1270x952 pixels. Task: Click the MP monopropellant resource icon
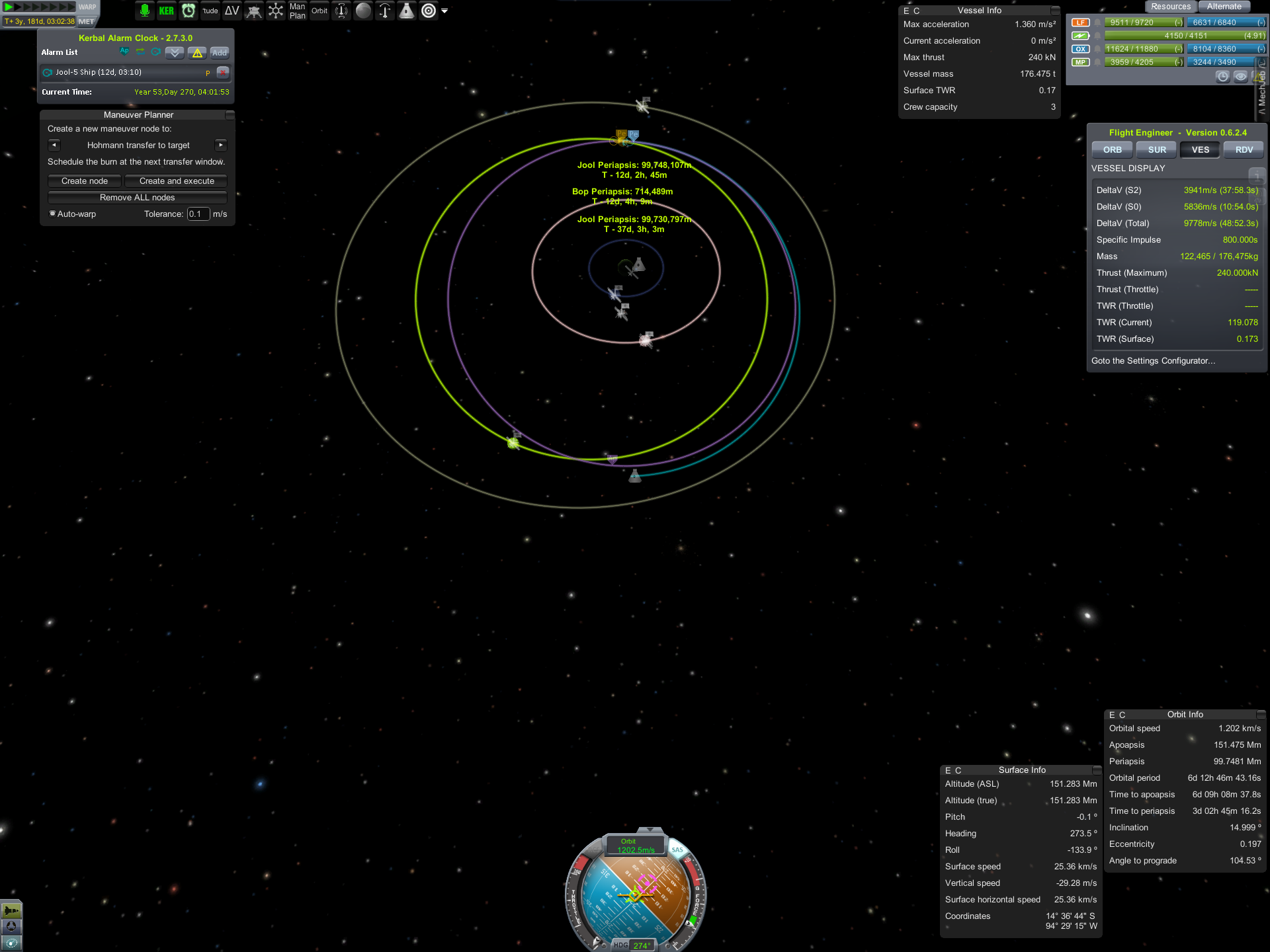coord(1080,62)
